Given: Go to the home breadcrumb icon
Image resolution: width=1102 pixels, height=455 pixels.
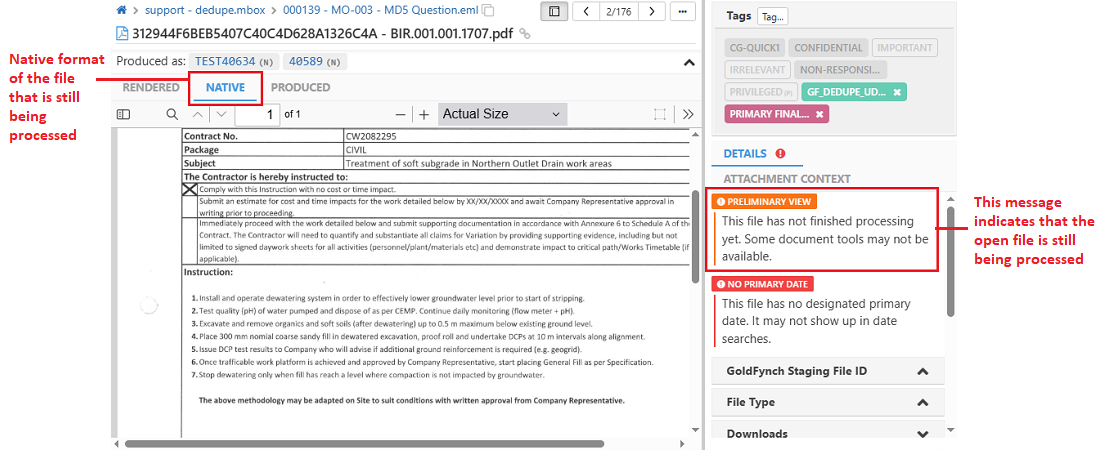Looking at the screenshot, I should point(121,11).
